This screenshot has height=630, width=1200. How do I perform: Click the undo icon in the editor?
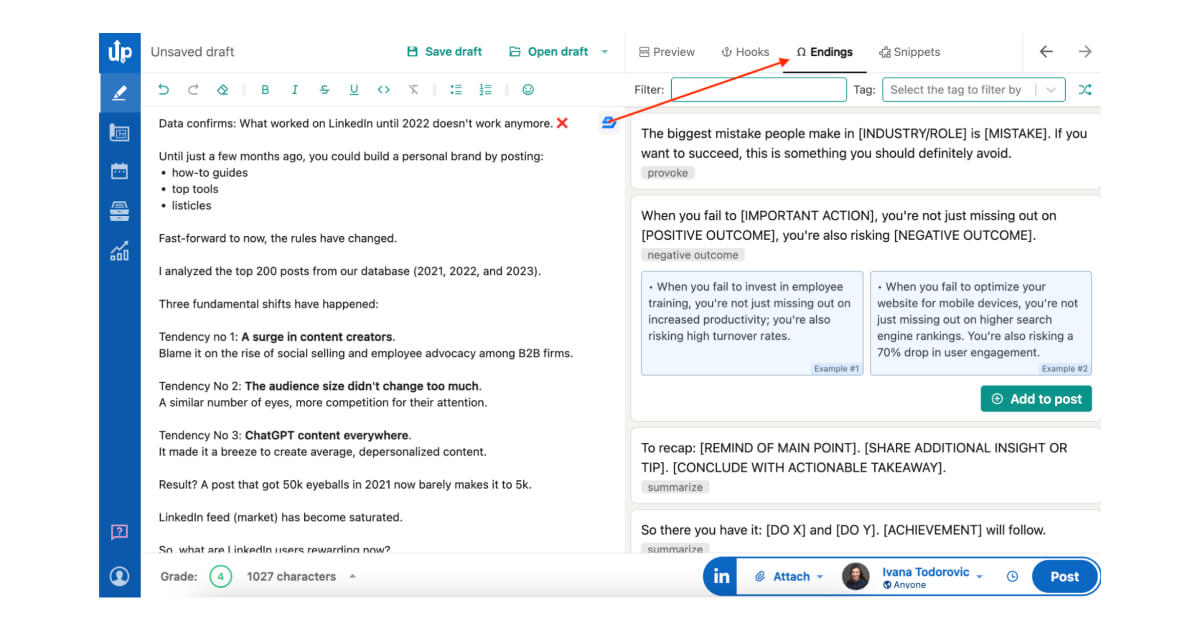(x=164, y=89)
